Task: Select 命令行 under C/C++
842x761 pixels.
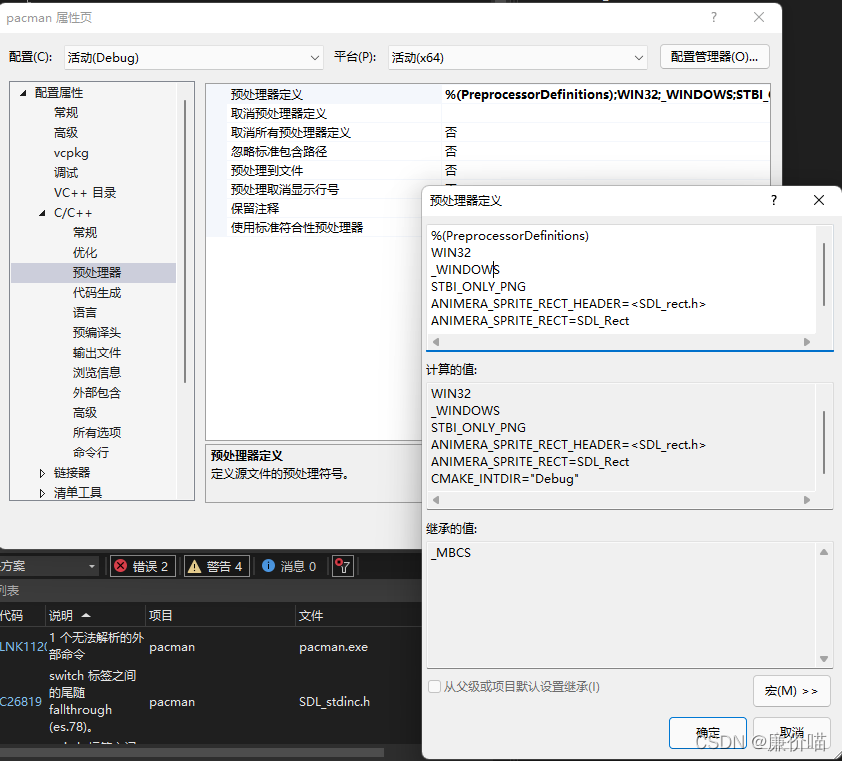Action: [91, 453]
